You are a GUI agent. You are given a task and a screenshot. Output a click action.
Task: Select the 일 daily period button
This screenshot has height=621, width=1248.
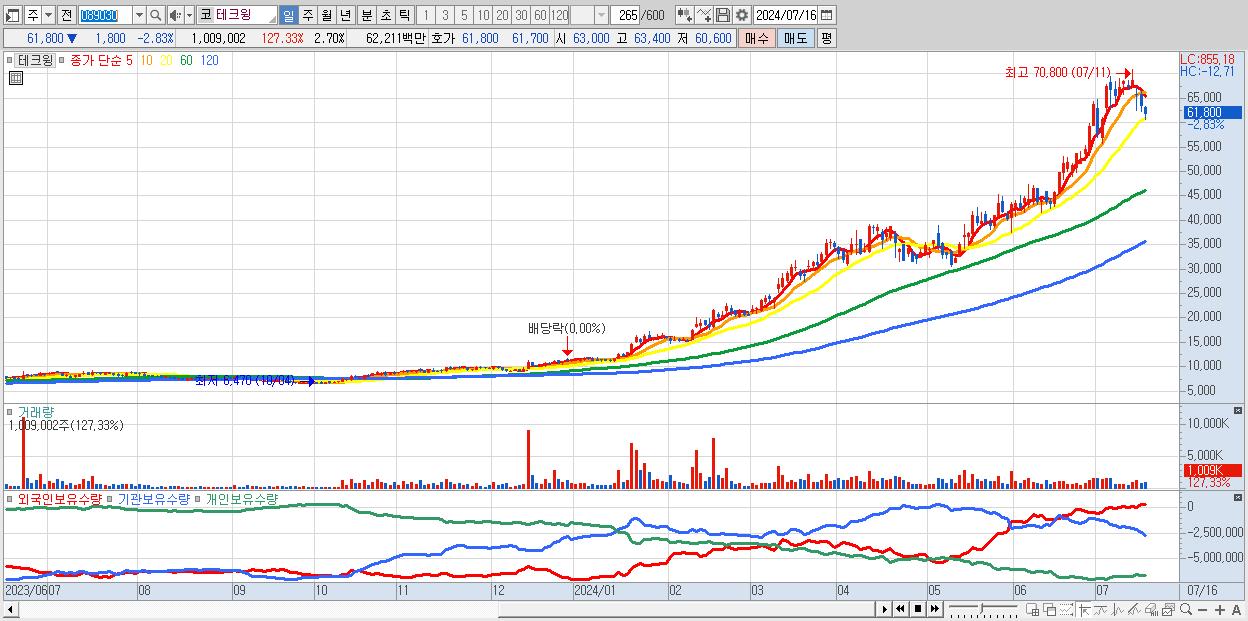coord(288,15)
